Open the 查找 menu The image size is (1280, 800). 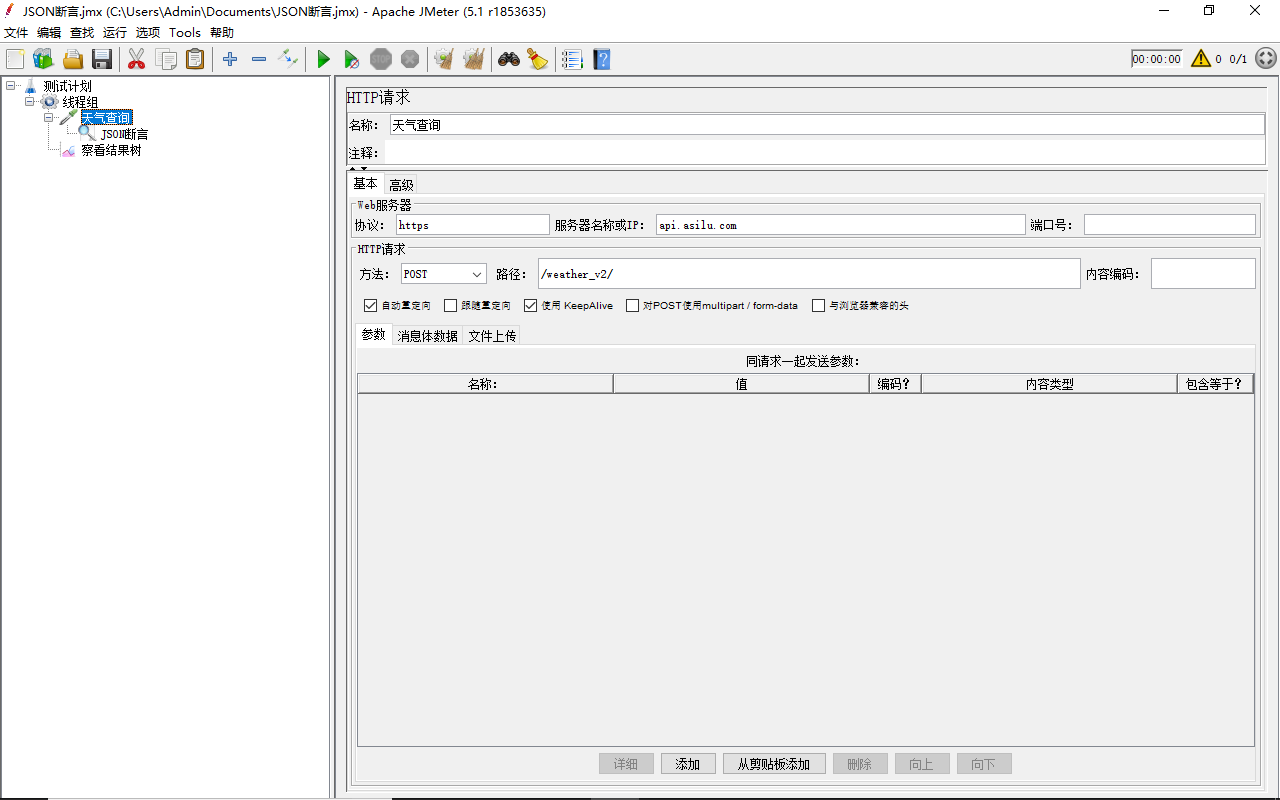(x=82, y=33)
